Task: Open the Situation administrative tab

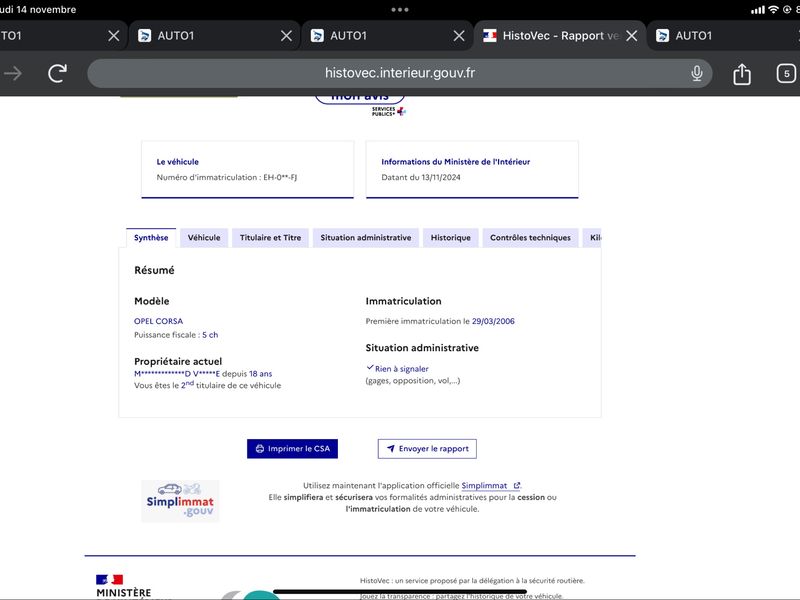Action: [x=366, y=238]
